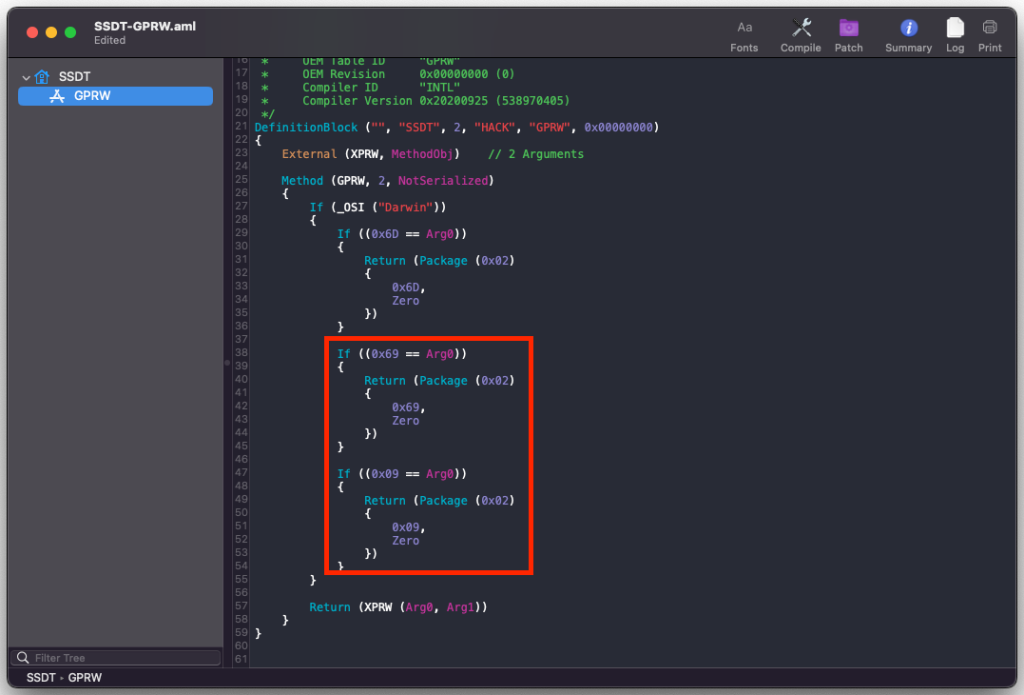Screen dimensions: 1024x695
Task: Select the GPRW entry in the tree
Action: [x=92, y=96]
